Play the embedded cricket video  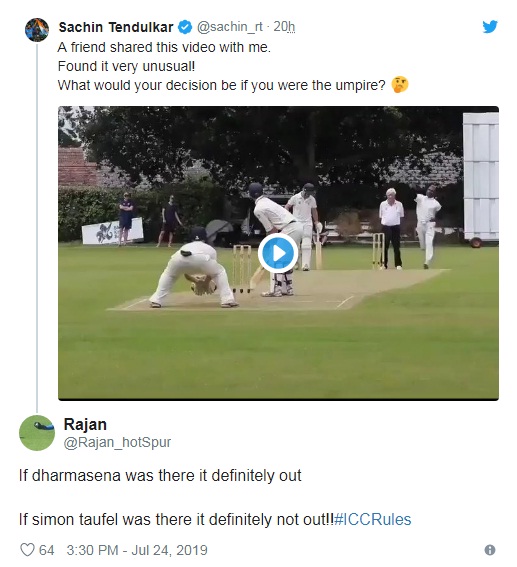[x=278, y=253]
